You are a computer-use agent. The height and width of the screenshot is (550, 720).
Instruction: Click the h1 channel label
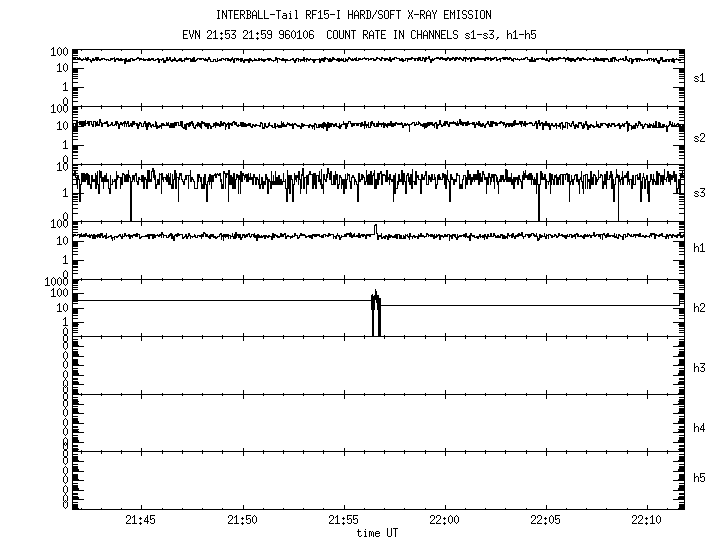pyautogui.click(x=700, y=249)
